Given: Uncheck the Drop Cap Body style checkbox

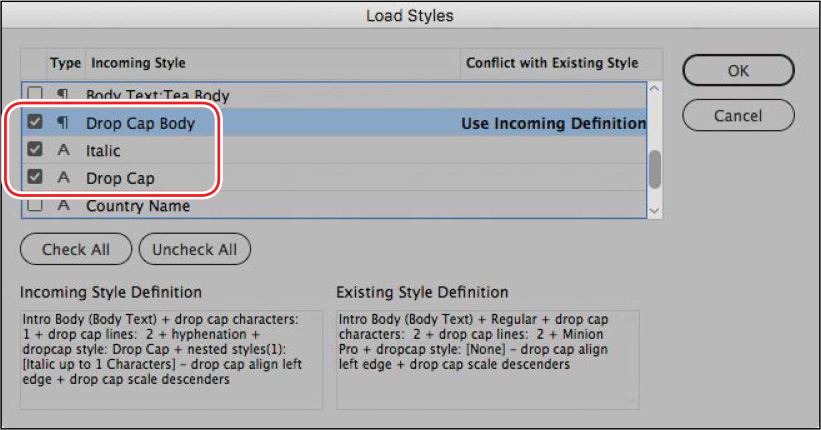Looking at the screenshot, I should coord(35,122).
